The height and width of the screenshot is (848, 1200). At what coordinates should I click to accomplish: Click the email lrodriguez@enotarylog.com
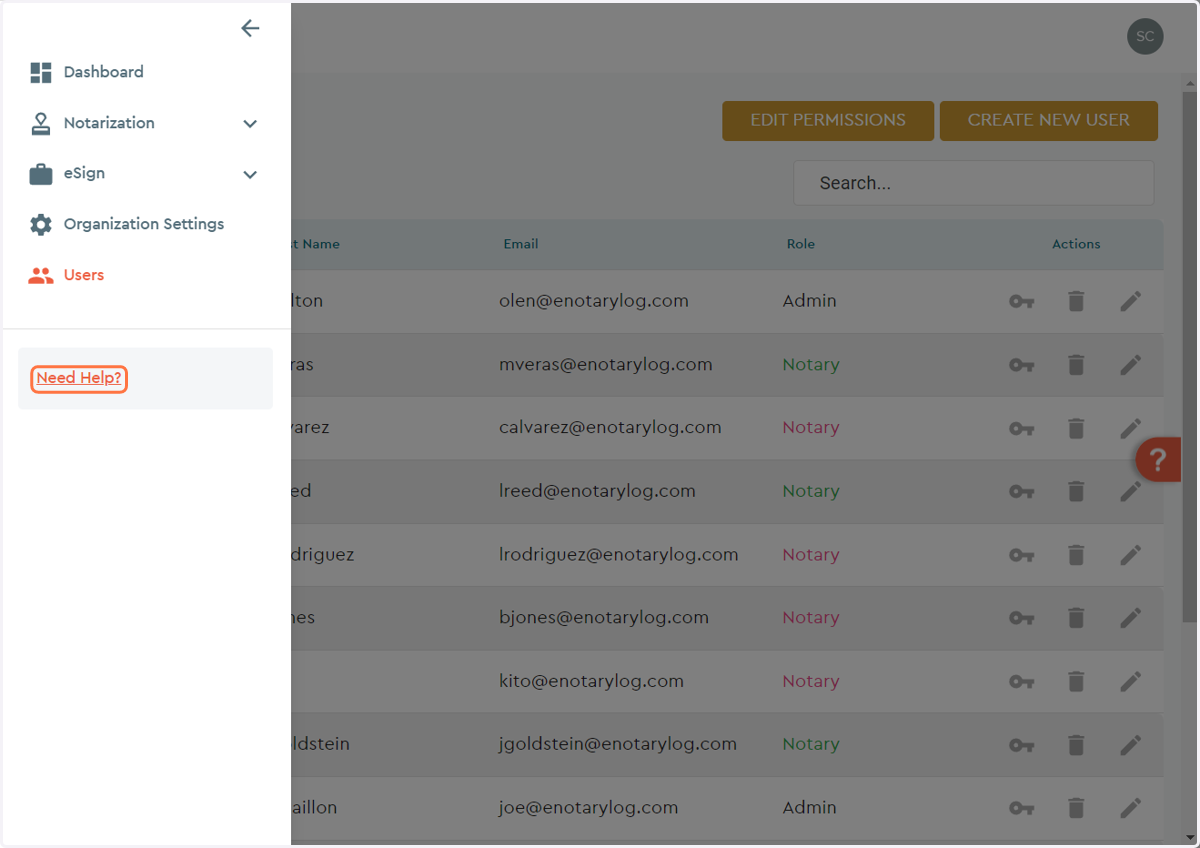click(619, 555)
